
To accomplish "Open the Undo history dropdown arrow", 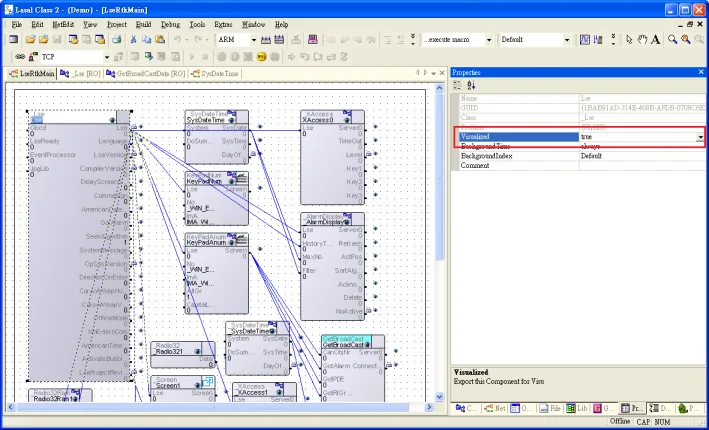I will tap(187, 40).
